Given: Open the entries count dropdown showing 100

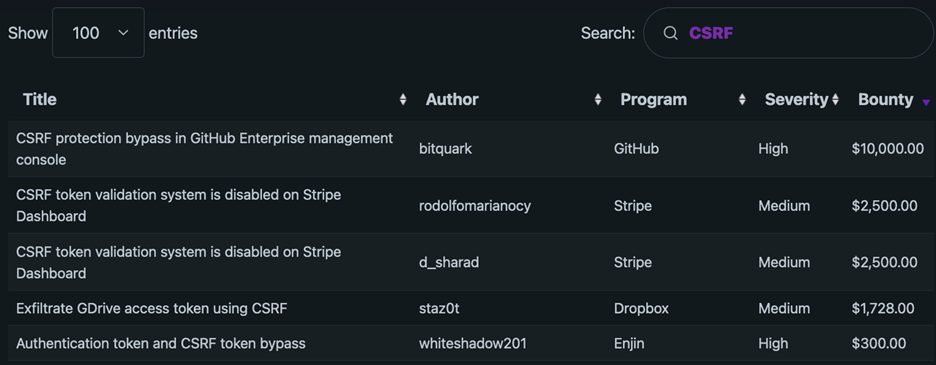Looking at the screenshot, I should coord(98,33).
